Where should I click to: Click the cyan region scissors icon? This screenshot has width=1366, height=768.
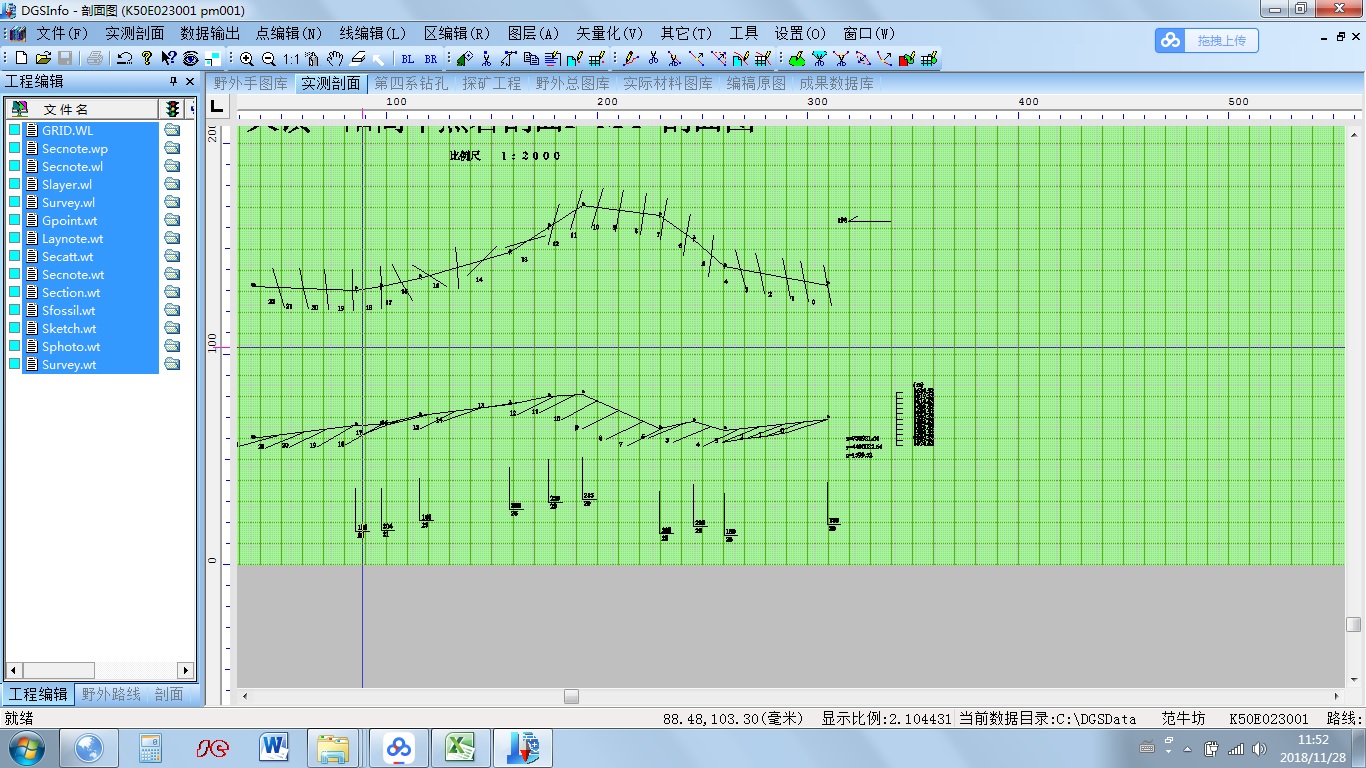pyautogui.click(x=819, y=58)
